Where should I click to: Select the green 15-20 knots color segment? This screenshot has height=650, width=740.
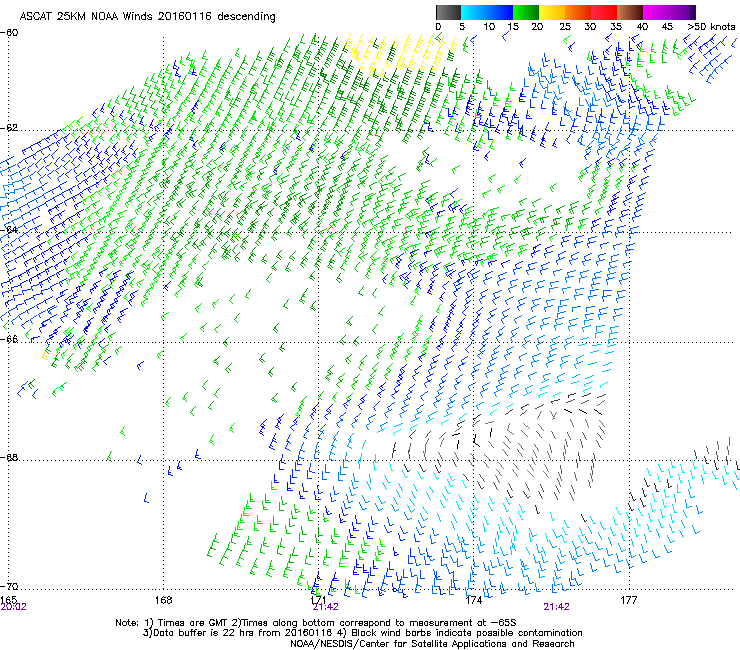tap(526, 12)
